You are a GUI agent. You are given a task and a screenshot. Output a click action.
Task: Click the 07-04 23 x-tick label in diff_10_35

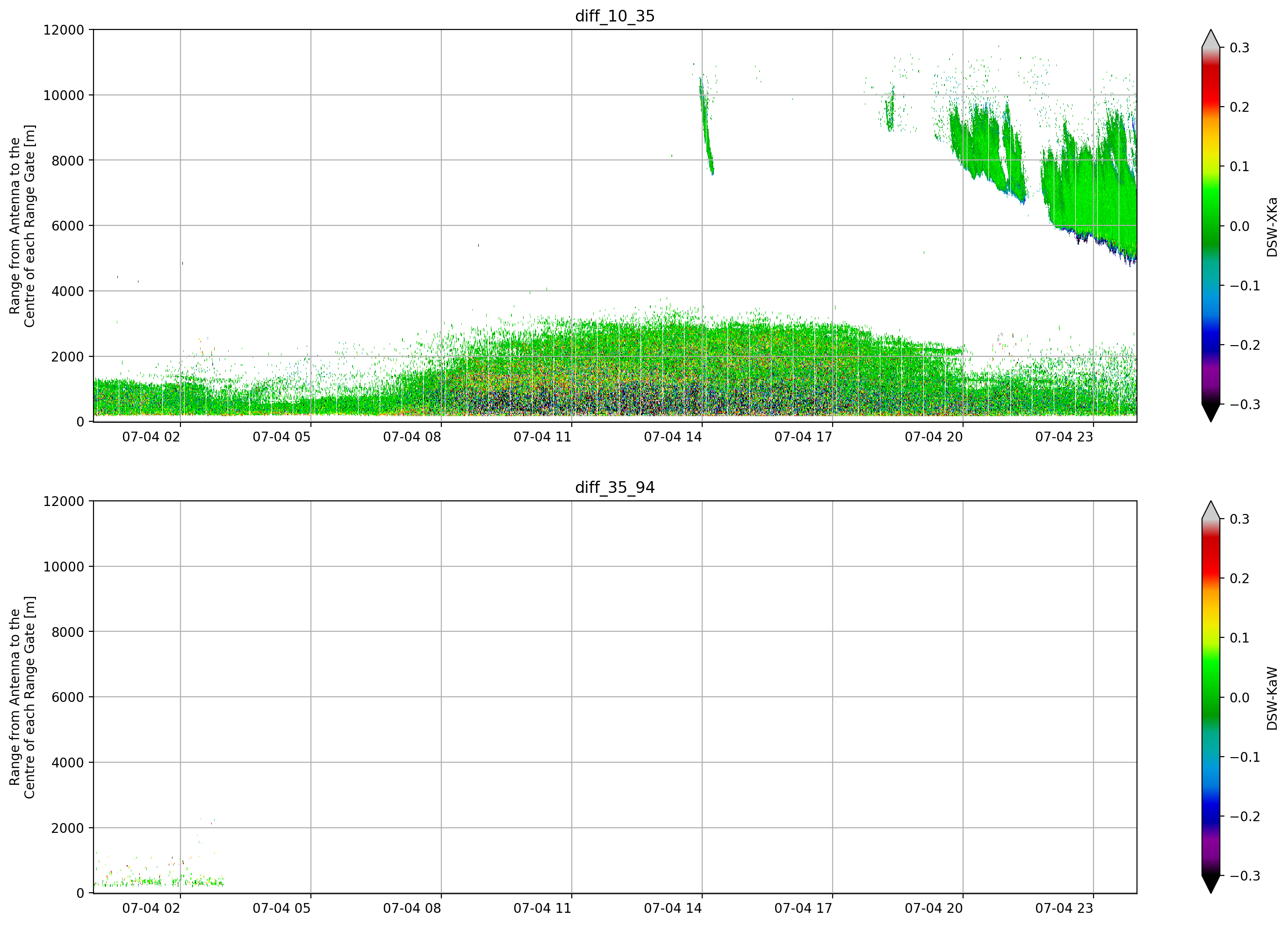[1064, 437]
